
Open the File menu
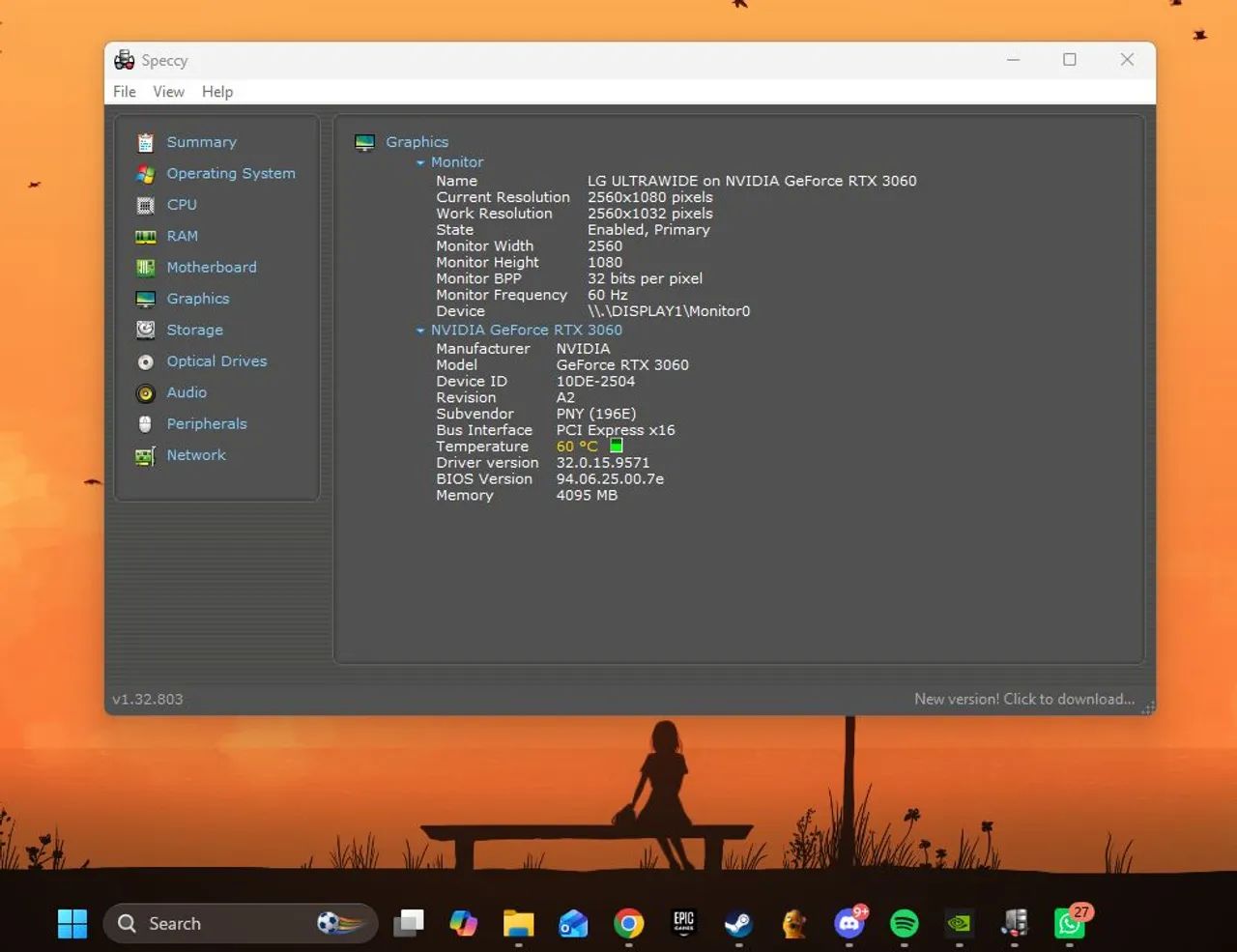(125, 92)
